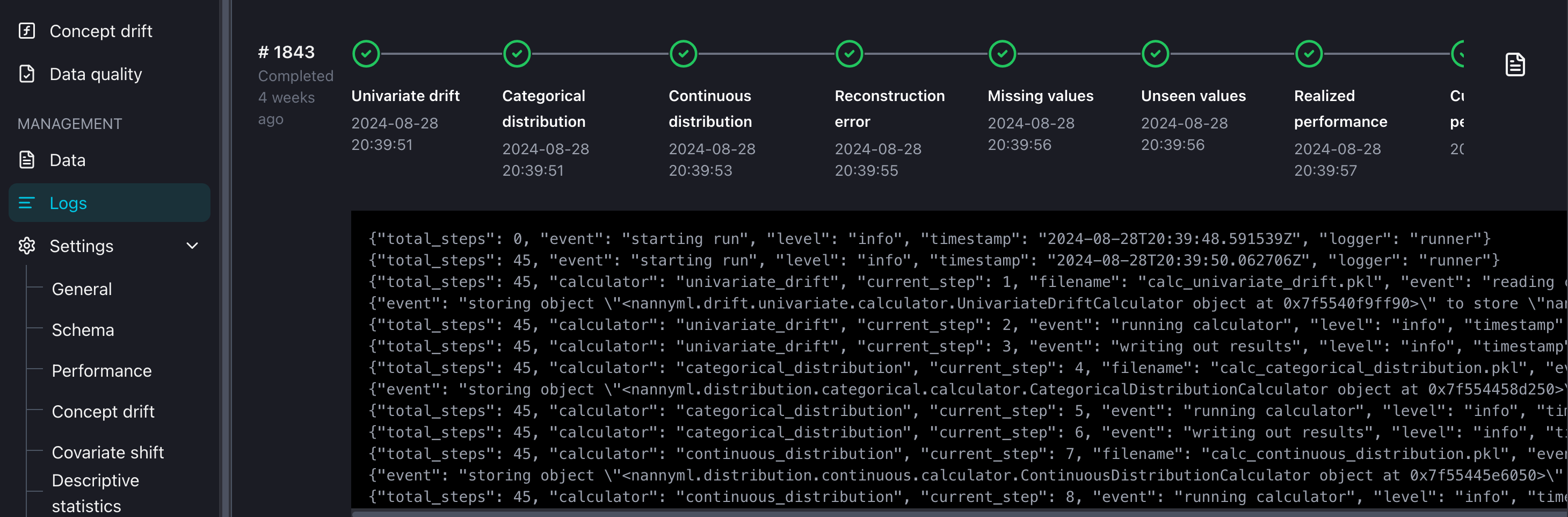Select the Realized performance step circle
This screenshot has width=1568, height=517.
[1308, 54]
